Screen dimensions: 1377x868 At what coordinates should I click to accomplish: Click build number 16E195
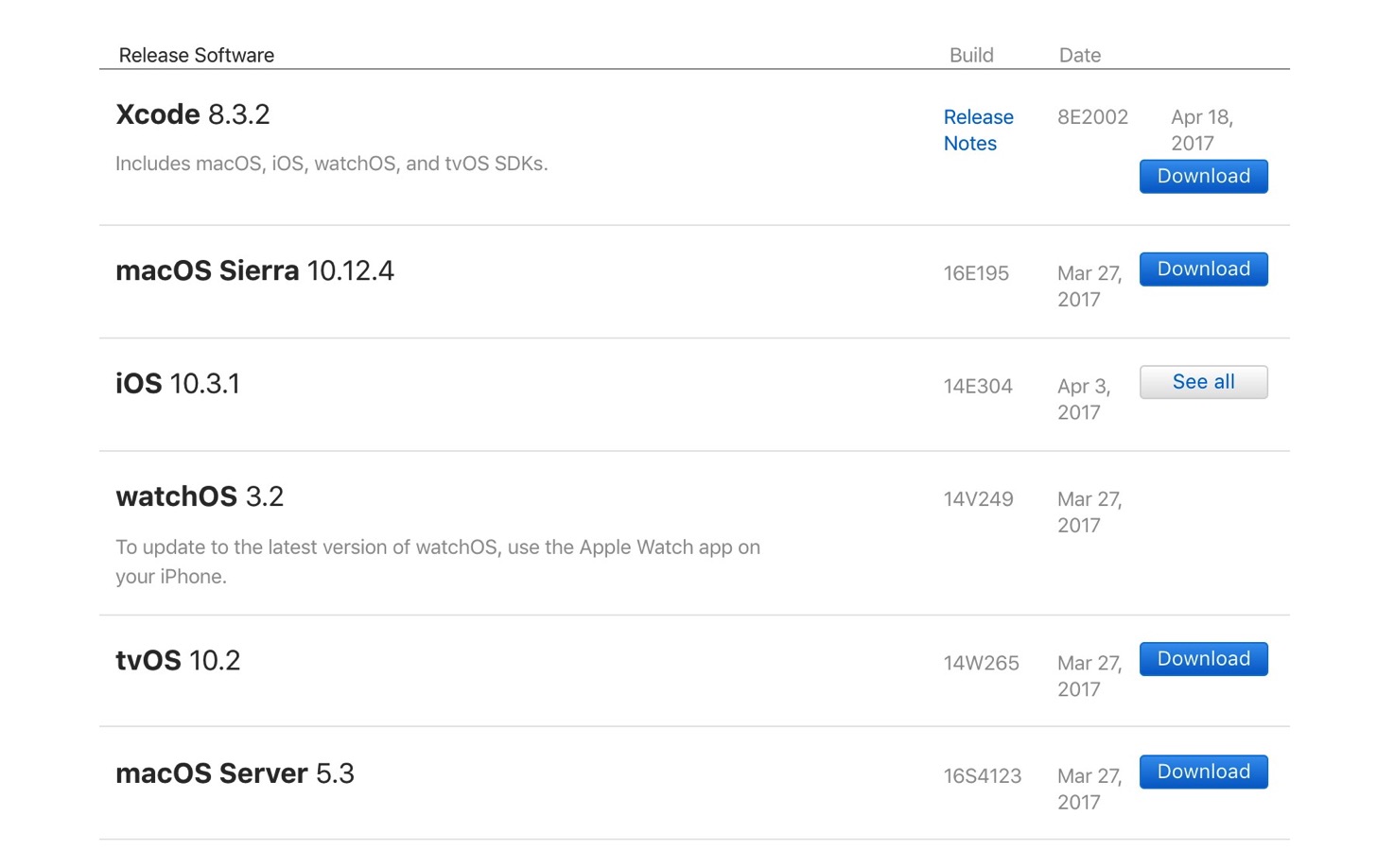(976, 273)
